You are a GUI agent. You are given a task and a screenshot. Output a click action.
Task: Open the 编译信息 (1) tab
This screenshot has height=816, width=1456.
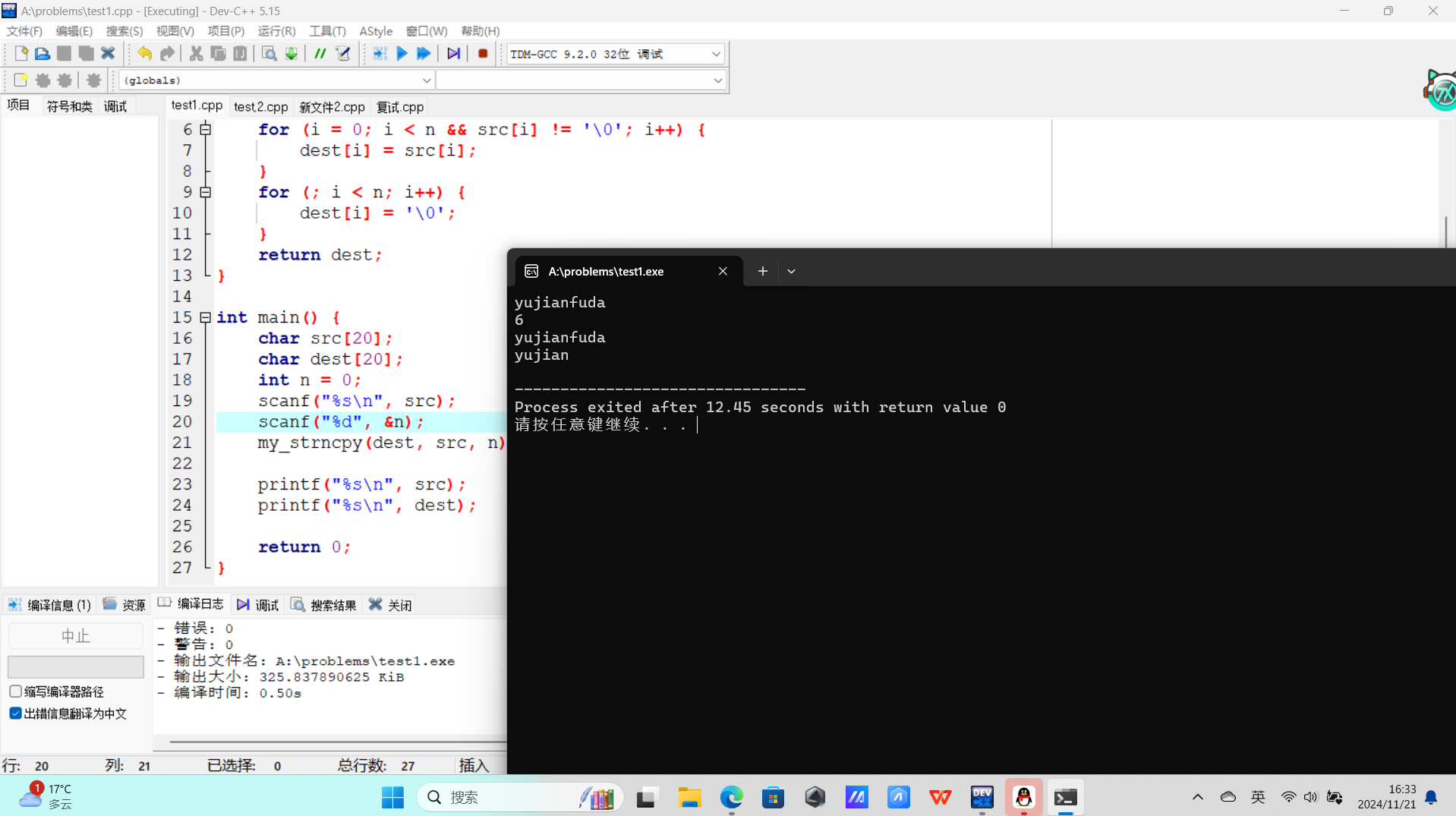(50, 604)
